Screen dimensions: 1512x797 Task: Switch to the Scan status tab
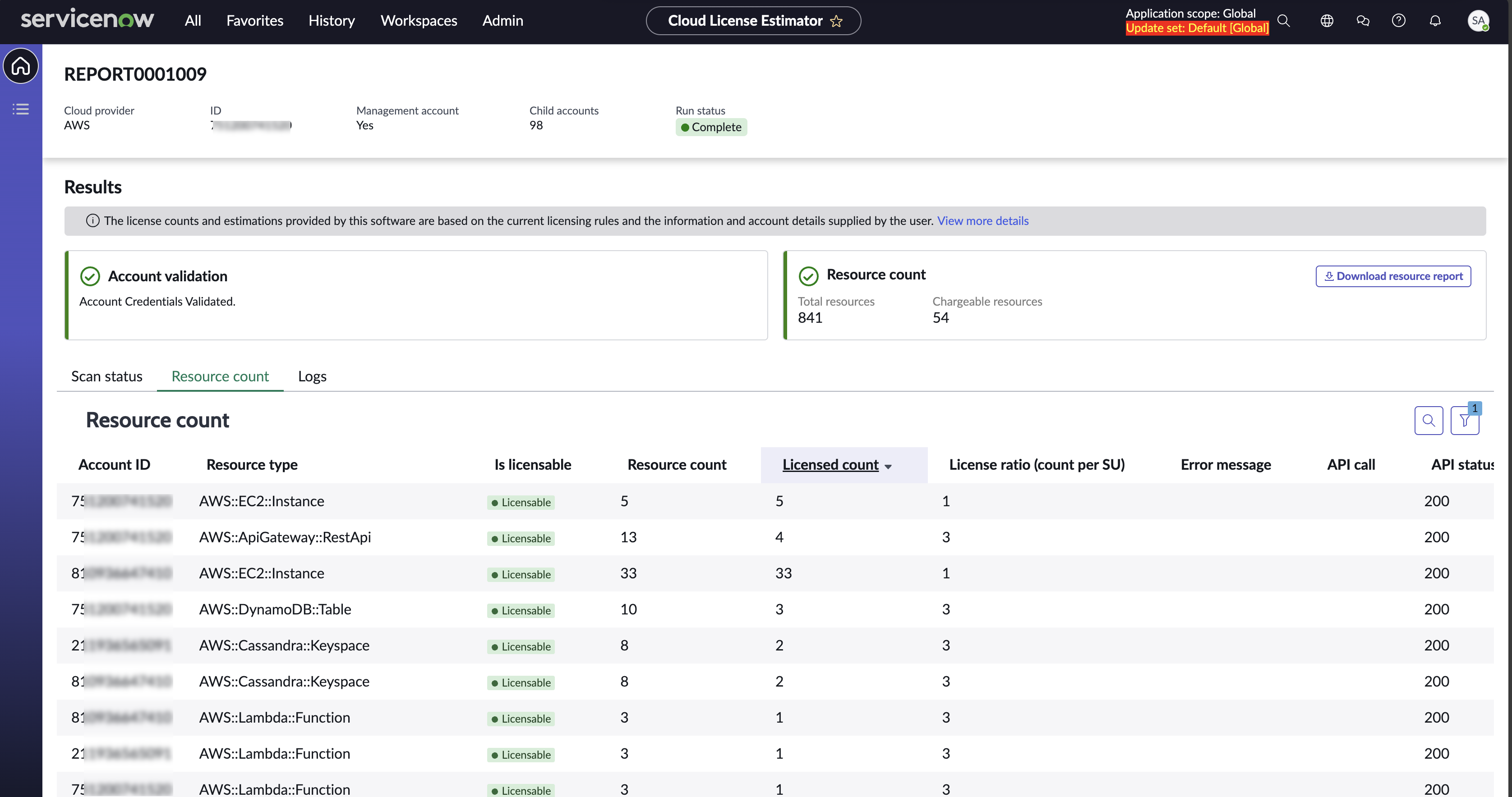[x=107, y=376]
